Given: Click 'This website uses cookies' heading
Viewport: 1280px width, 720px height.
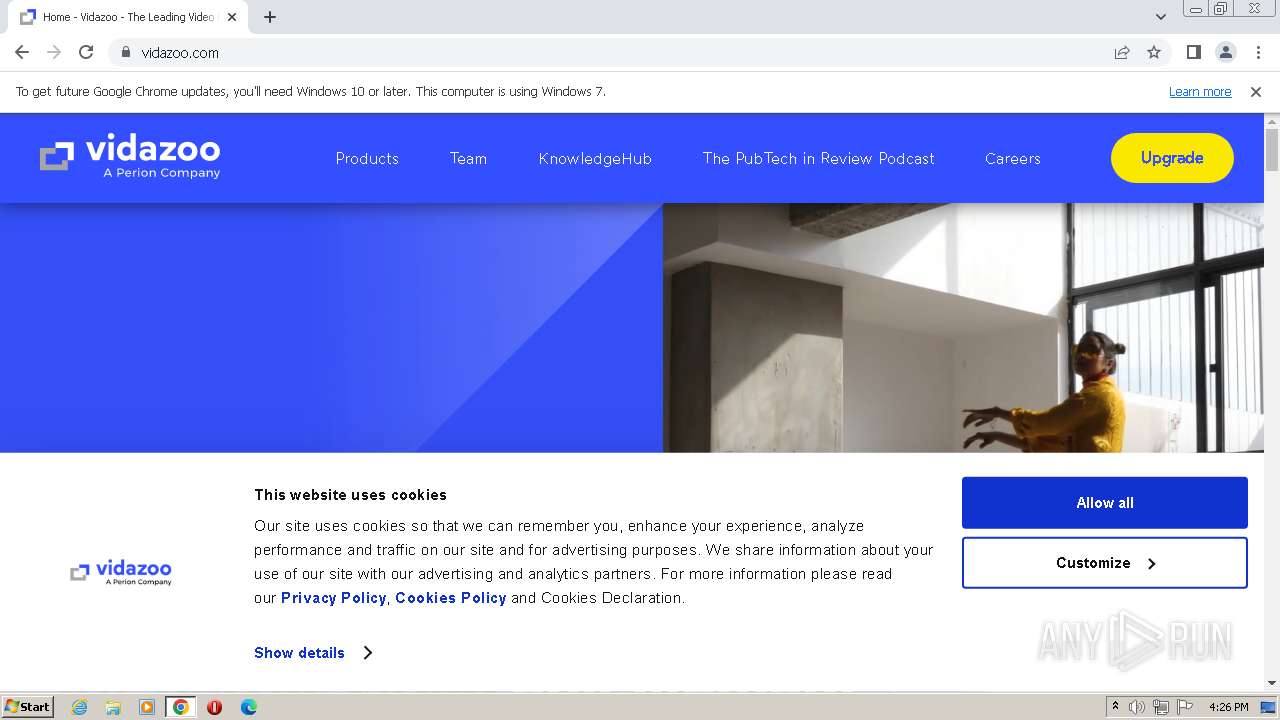Looking at the screenshot, I should [350, 495].
